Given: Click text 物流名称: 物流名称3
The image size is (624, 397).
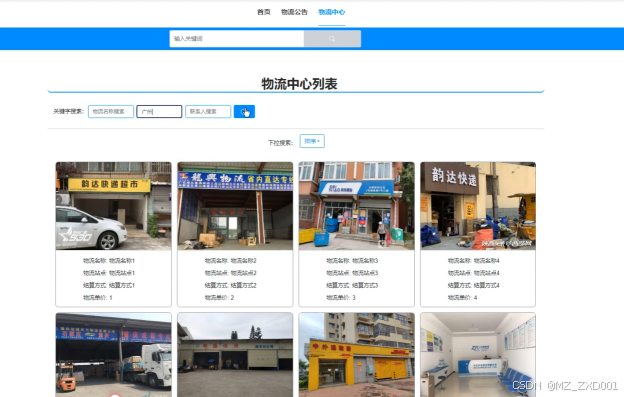Looking at the screenshot, I should pos(352,261).
